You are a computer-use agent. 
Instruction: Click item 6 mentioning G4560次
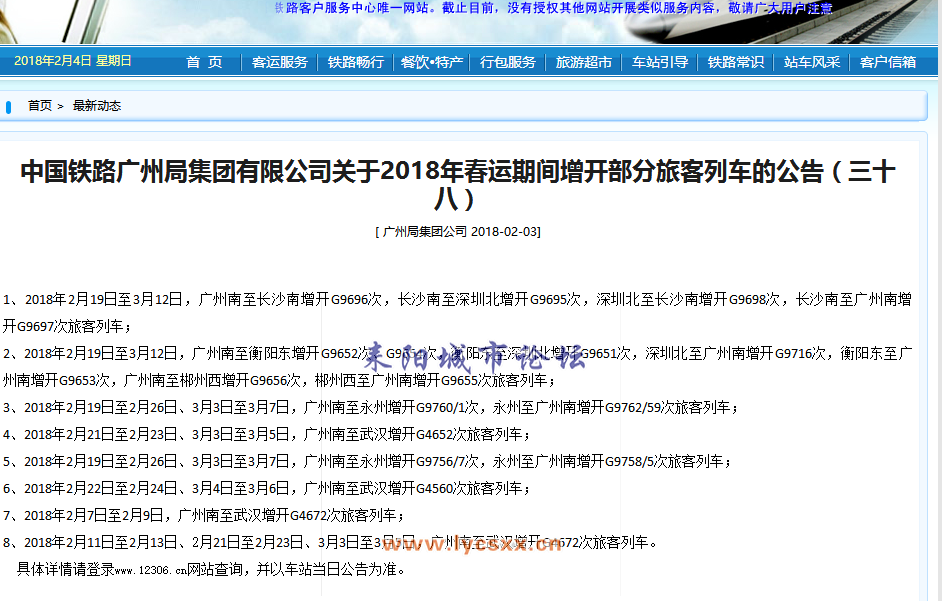pyautogui.click(x=267, y=489)
